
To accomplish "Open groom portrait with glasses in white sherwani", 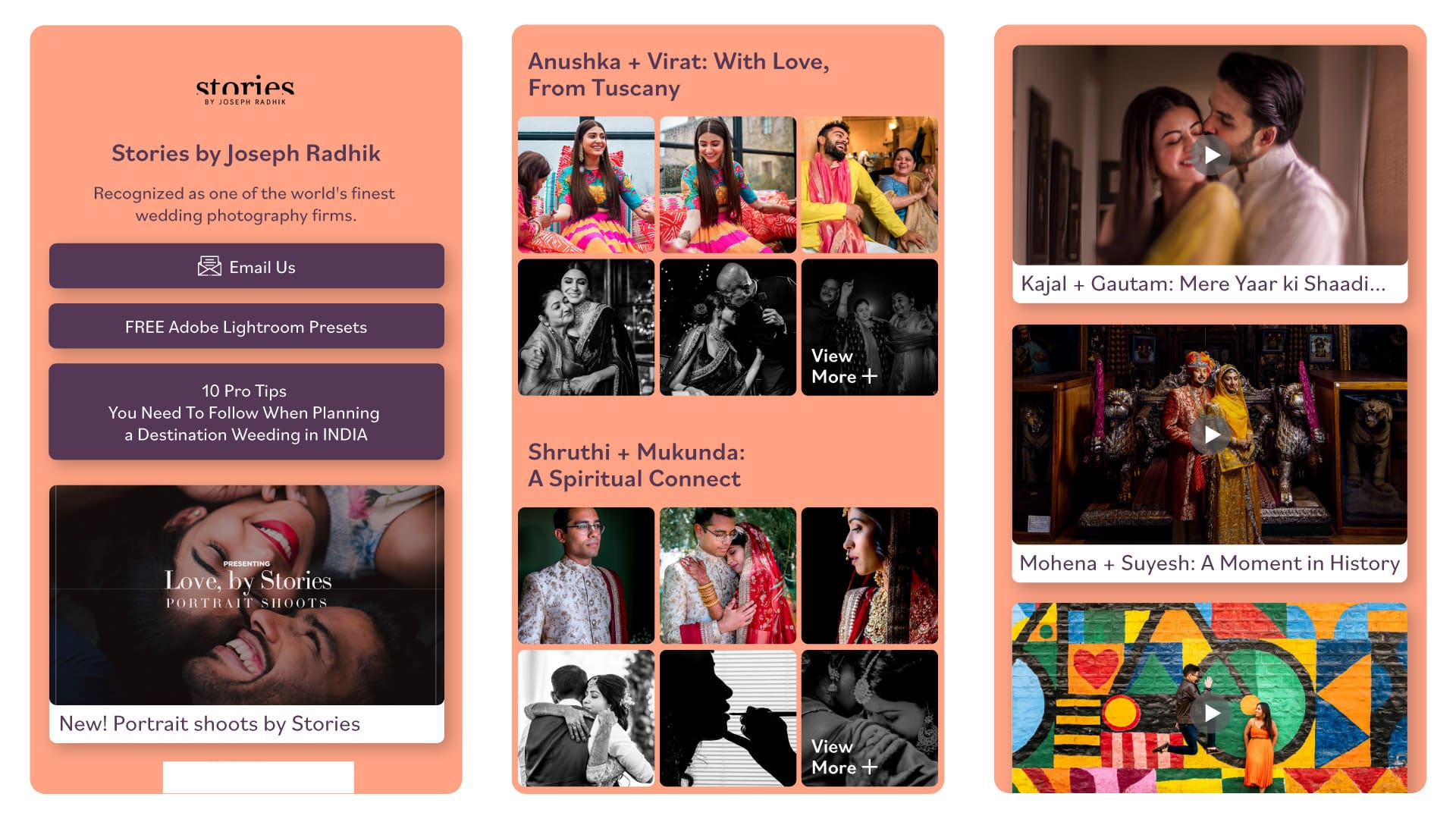I will pos(586,576).
